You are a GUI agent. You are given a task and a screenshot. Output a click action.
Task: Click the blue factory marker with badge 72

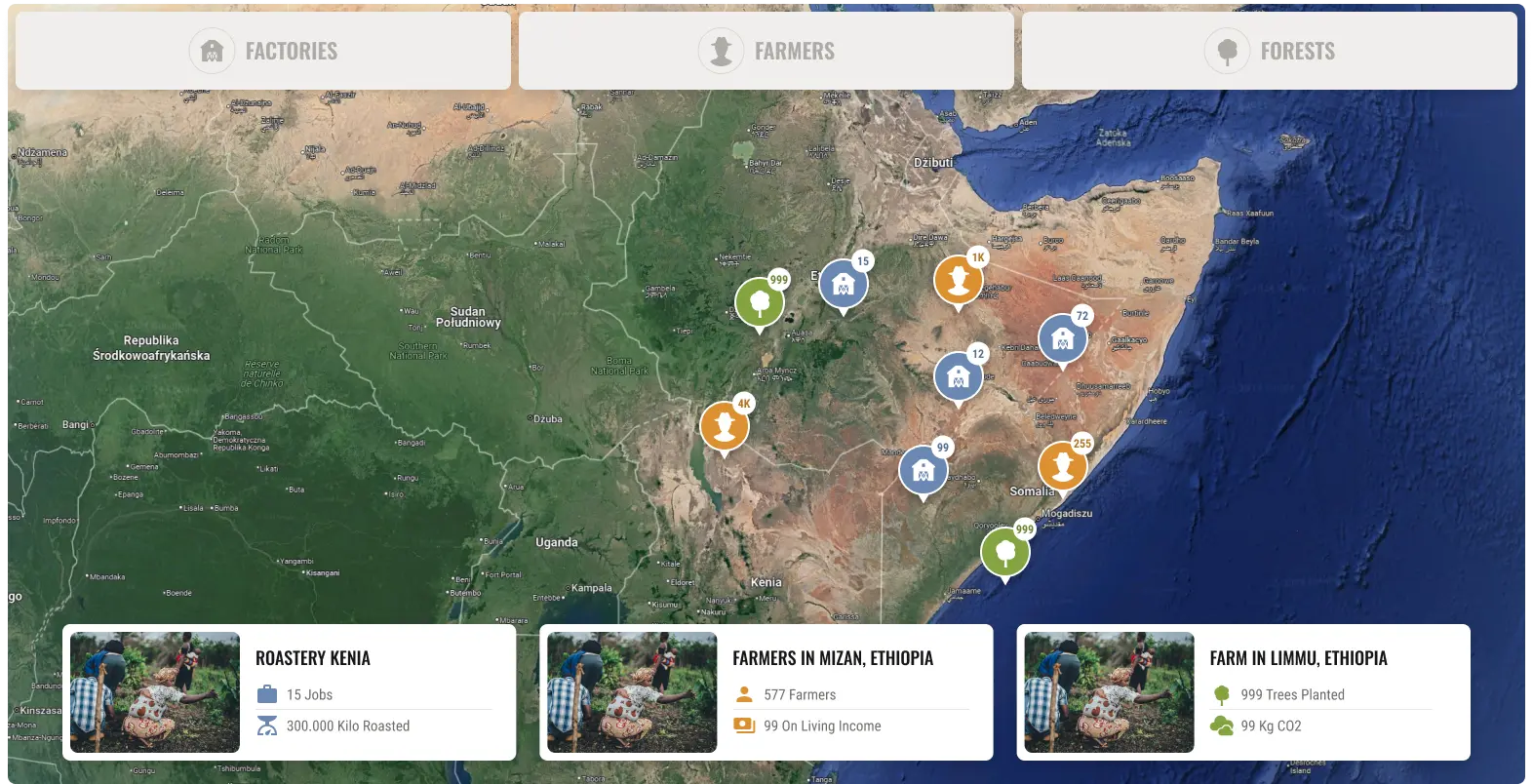pyautogui.click(x=1062, y=339)
